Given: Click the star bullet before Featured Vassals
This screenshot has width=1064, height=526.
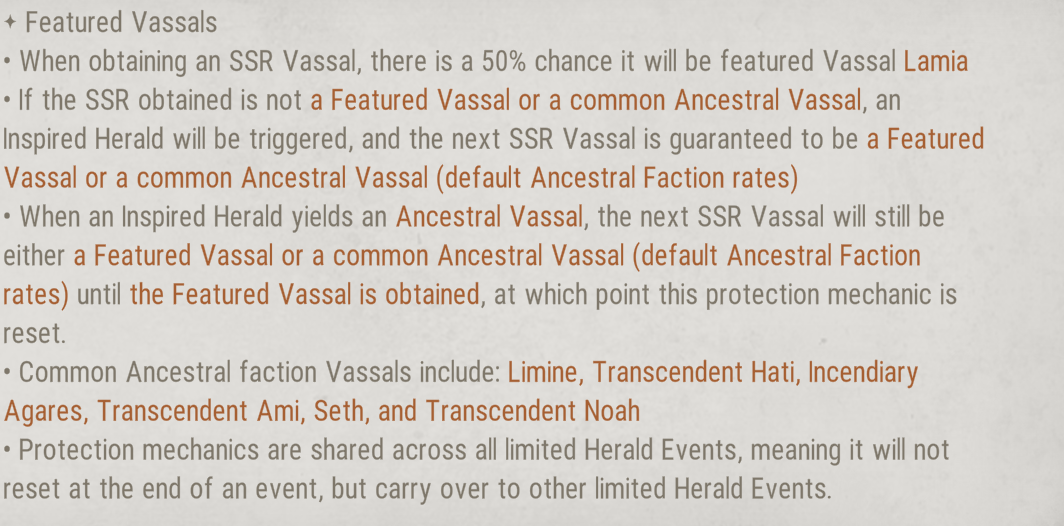Looking at the screenshot, I should pyautogui.click(x=8, y=22).
